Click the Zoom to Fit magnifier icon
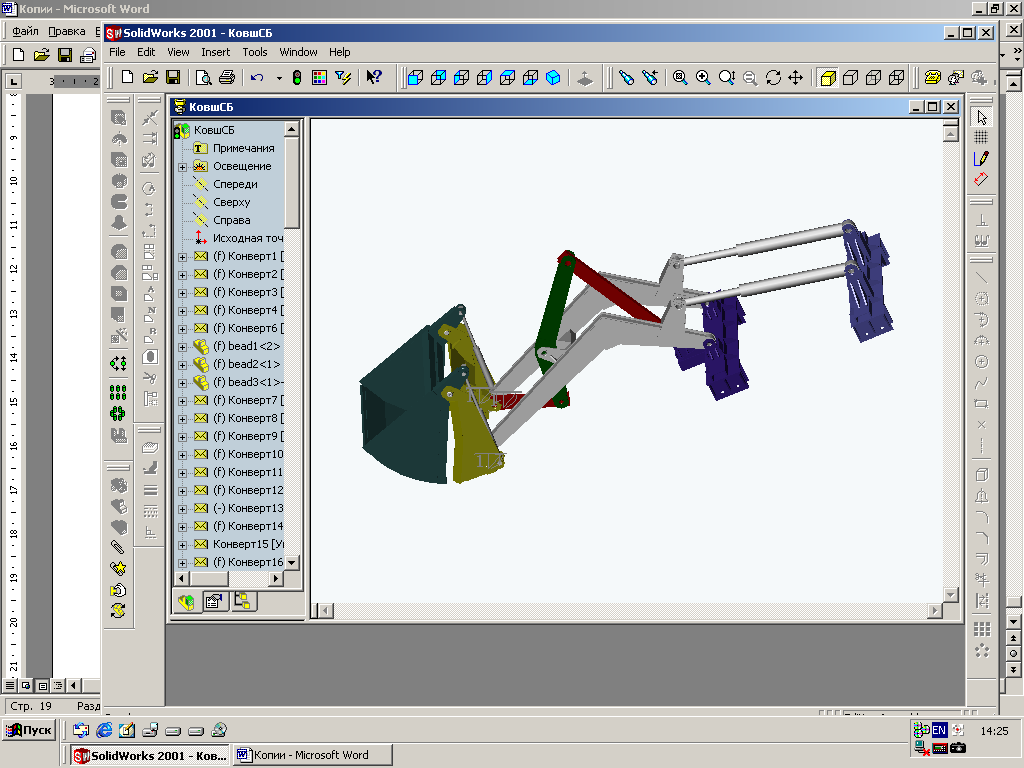The image size is (1024, 768). click(680, 77)
